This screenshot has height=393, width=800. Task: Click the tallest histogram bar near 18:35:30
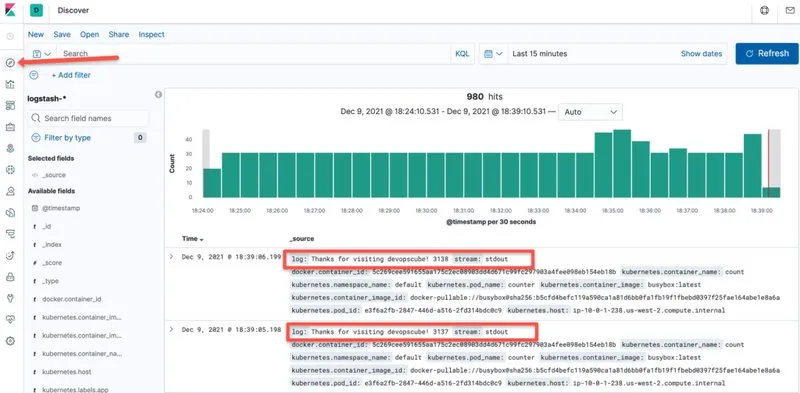click(x=622, y=163)
